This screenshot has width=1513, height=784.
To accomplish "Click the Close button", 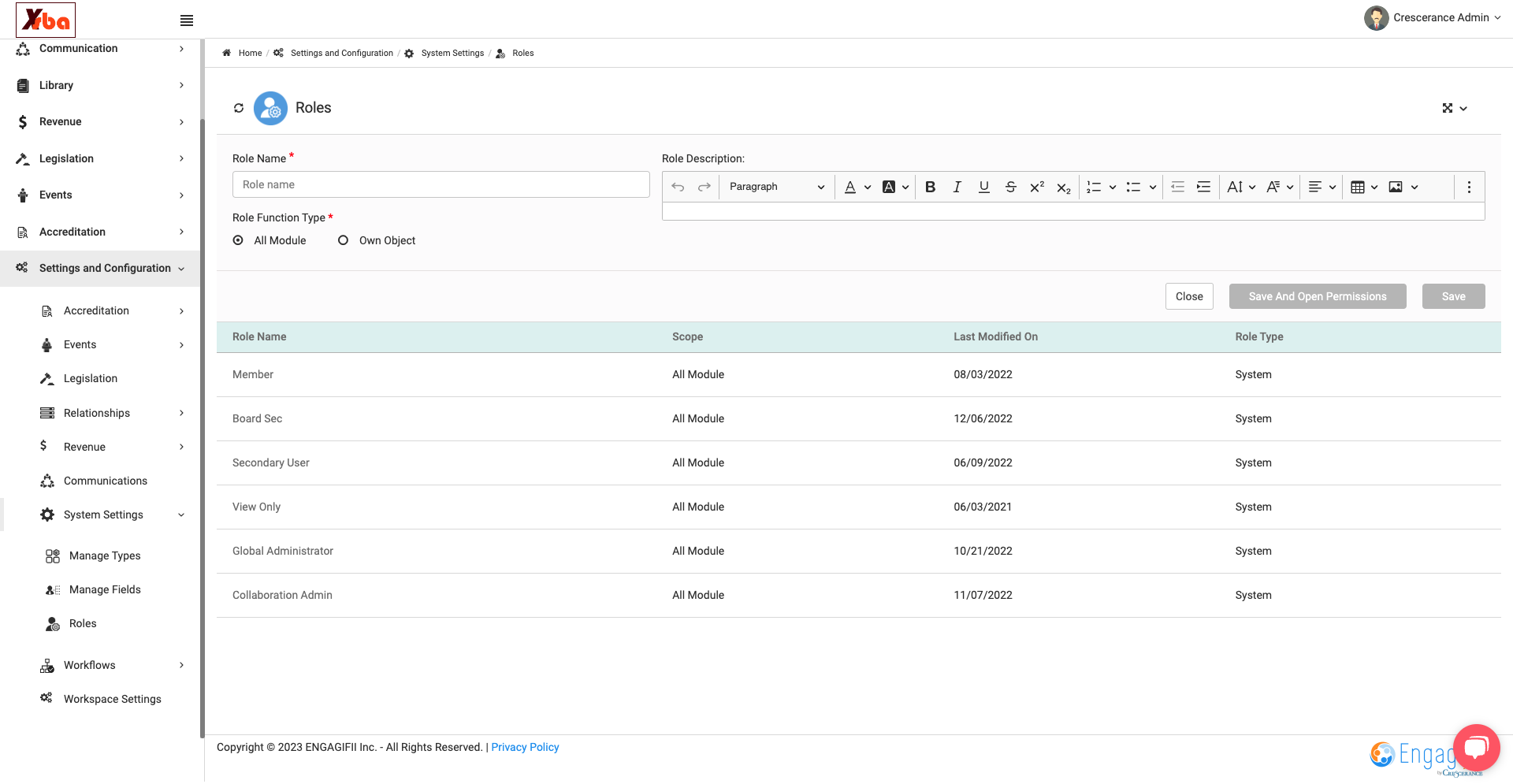I will pos(1189,296).
